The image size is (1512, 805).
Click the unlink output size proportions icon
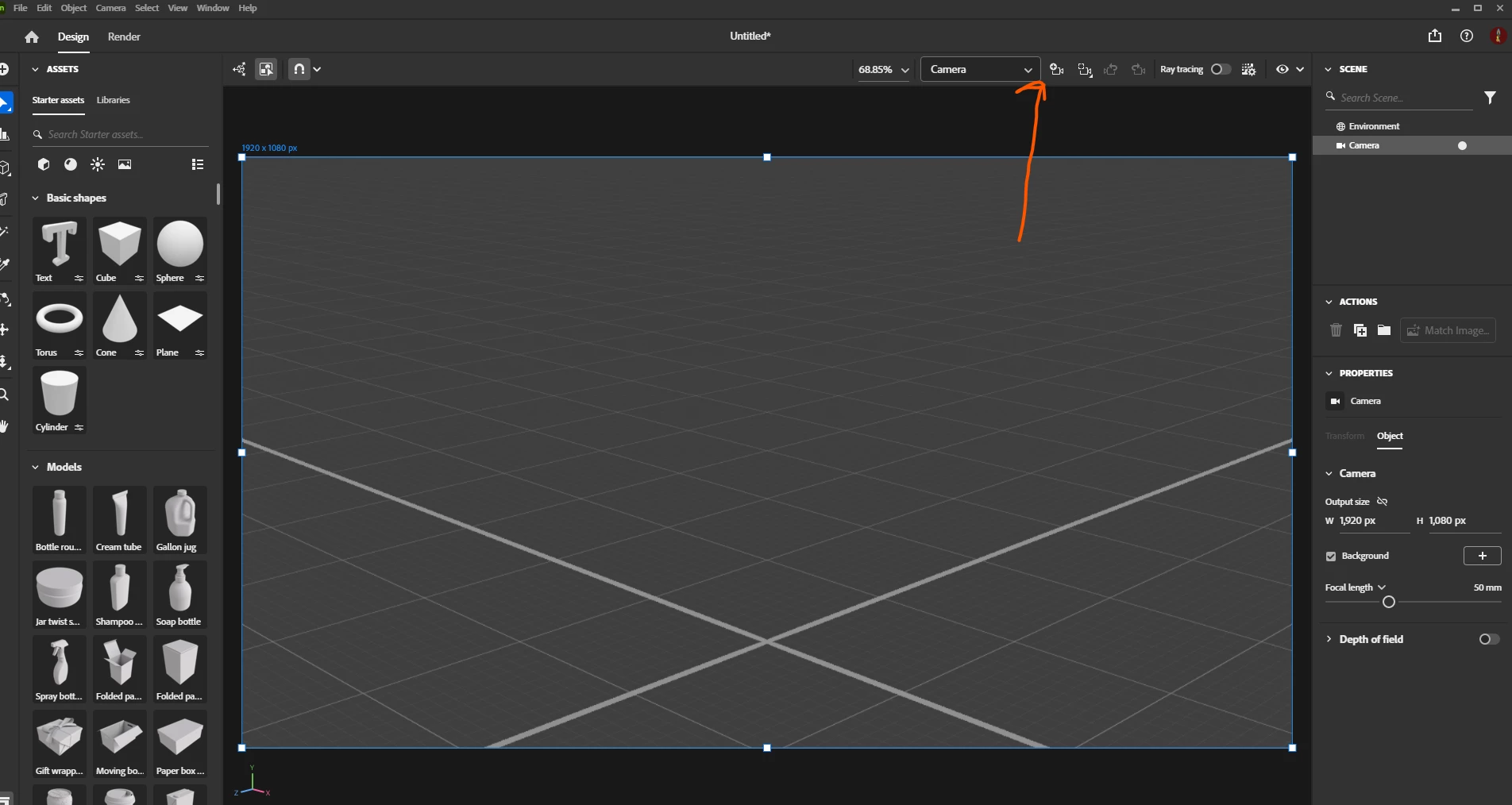pyautogui.click(x=1382, y=502)
